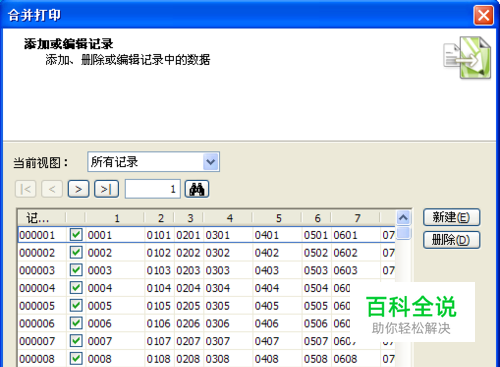Click cell 0203 in column 3
The image size is (500, 367).
click(188, 270)
